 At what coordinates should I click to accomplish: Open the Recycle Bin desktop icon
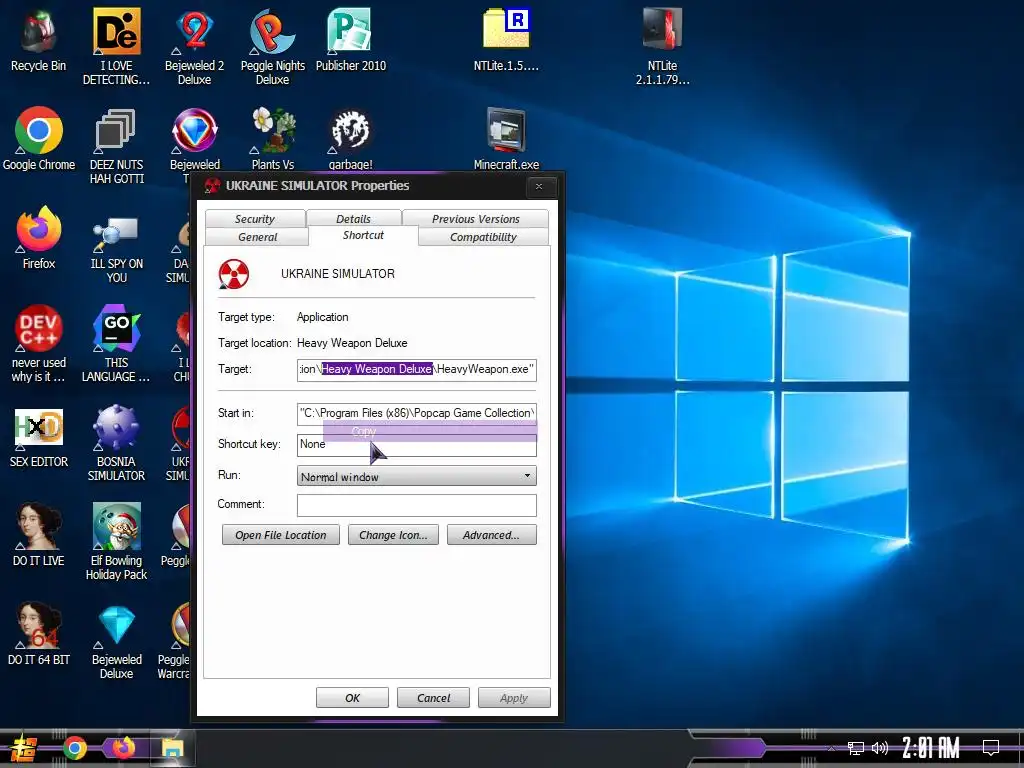[38, 39]
